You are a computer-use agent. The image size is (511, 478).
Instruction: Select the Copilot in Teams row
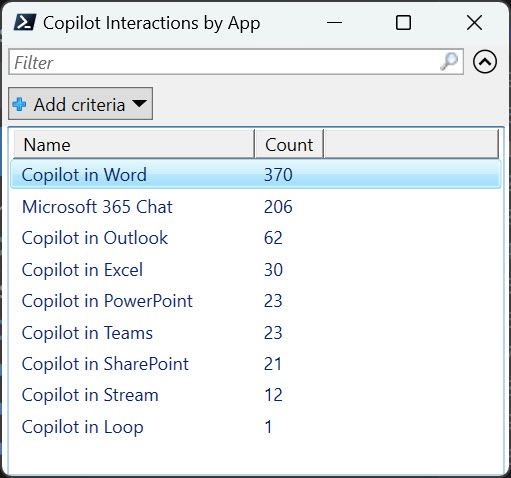pyautogui.click(x=256, y=333)
